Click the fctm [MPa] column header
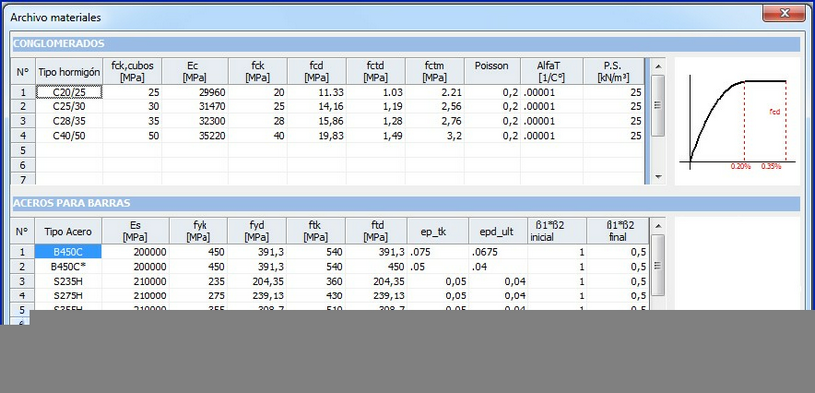The width and height of the screenshot is (815, 393). [435, 72]
